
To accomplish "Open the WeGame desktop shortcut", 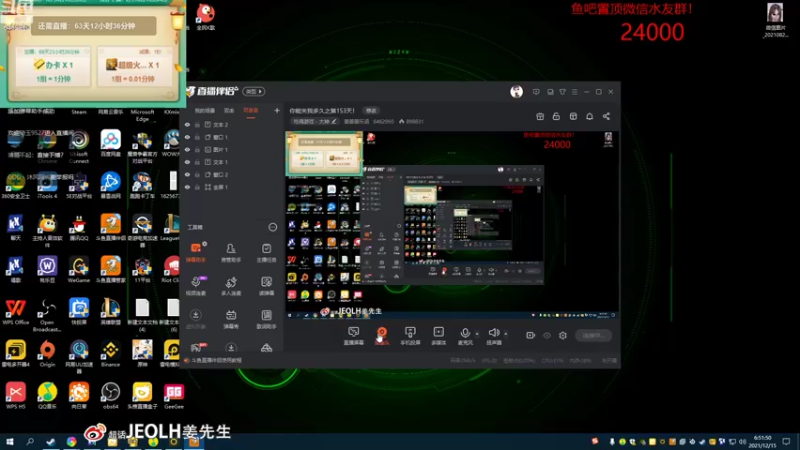I will pos(79,270).
